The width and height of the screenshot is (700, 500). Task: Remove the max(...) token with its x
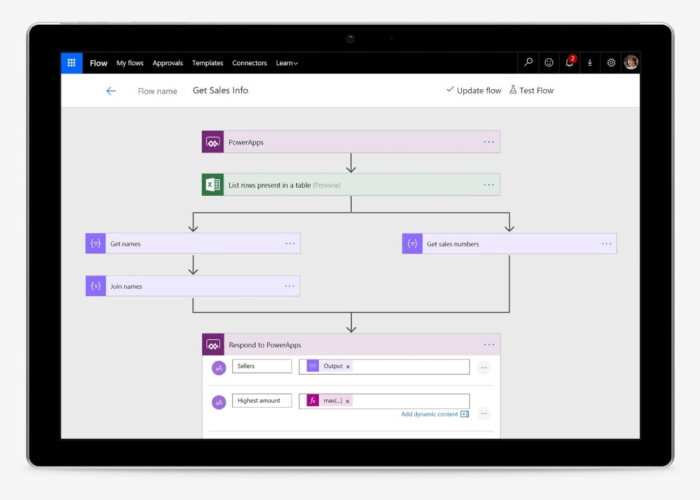(348, 401)
